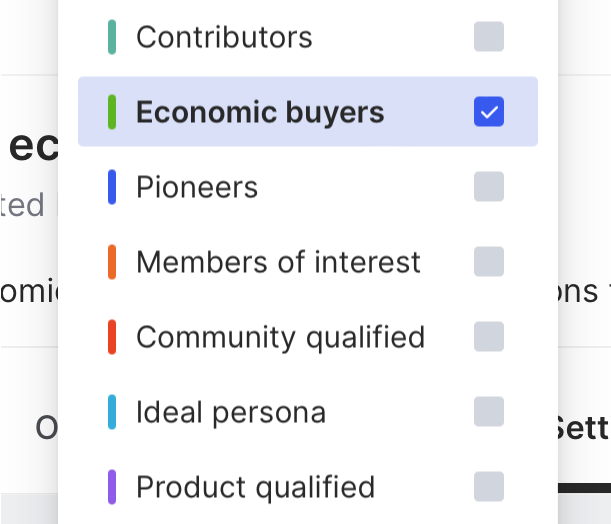Tick the Members of interest checkbox
Screen dimensions: 611x524
tap(489, 262)
